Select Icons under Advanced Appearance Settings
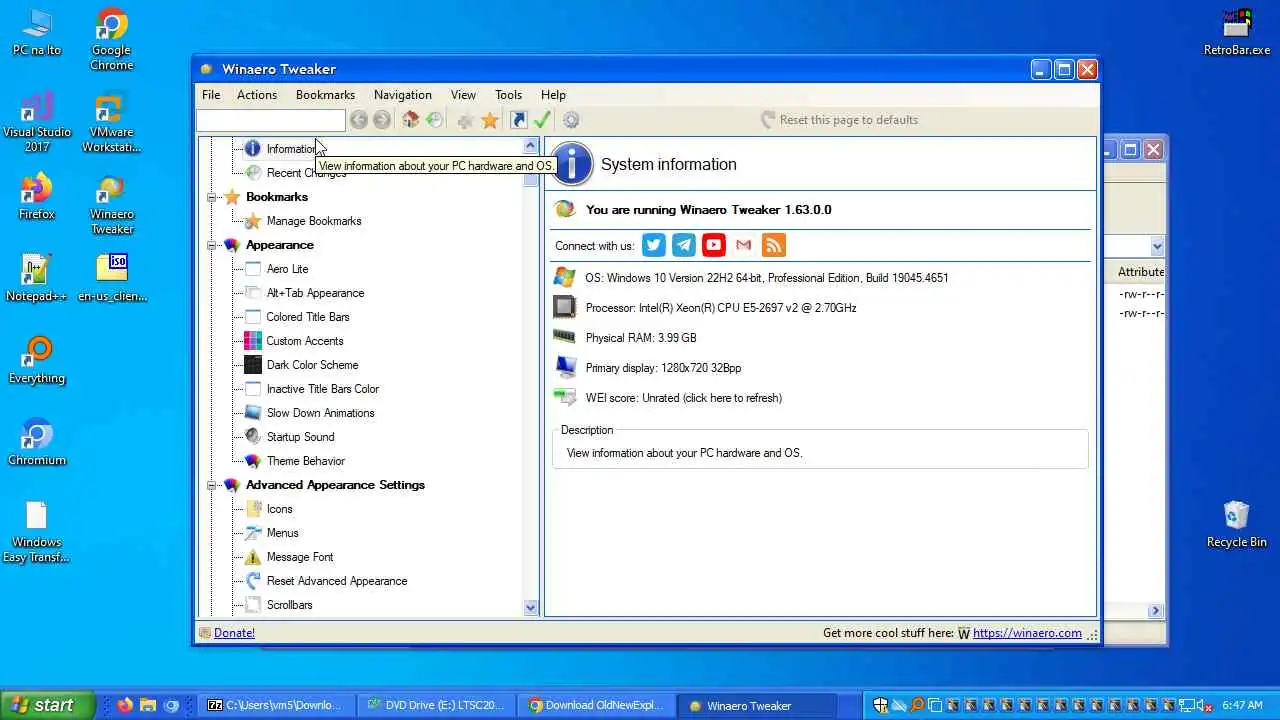This screenshot has height=720, width=1280. pos(279,509)
